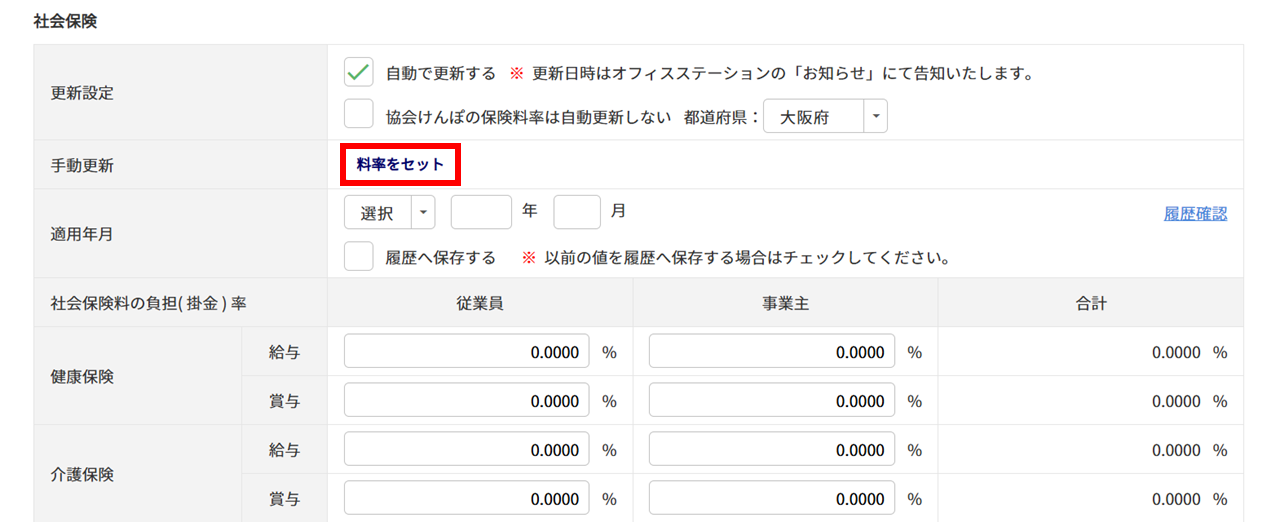The height and width of the screenshot is (522, 1280).
Task: Click the 月 input field
Action: click(577, 212)
